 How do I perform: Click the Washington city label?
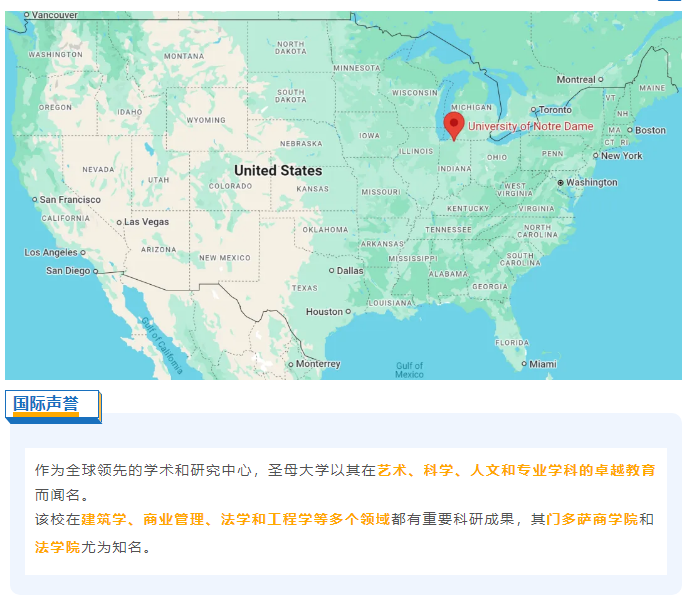pos(592,182)
